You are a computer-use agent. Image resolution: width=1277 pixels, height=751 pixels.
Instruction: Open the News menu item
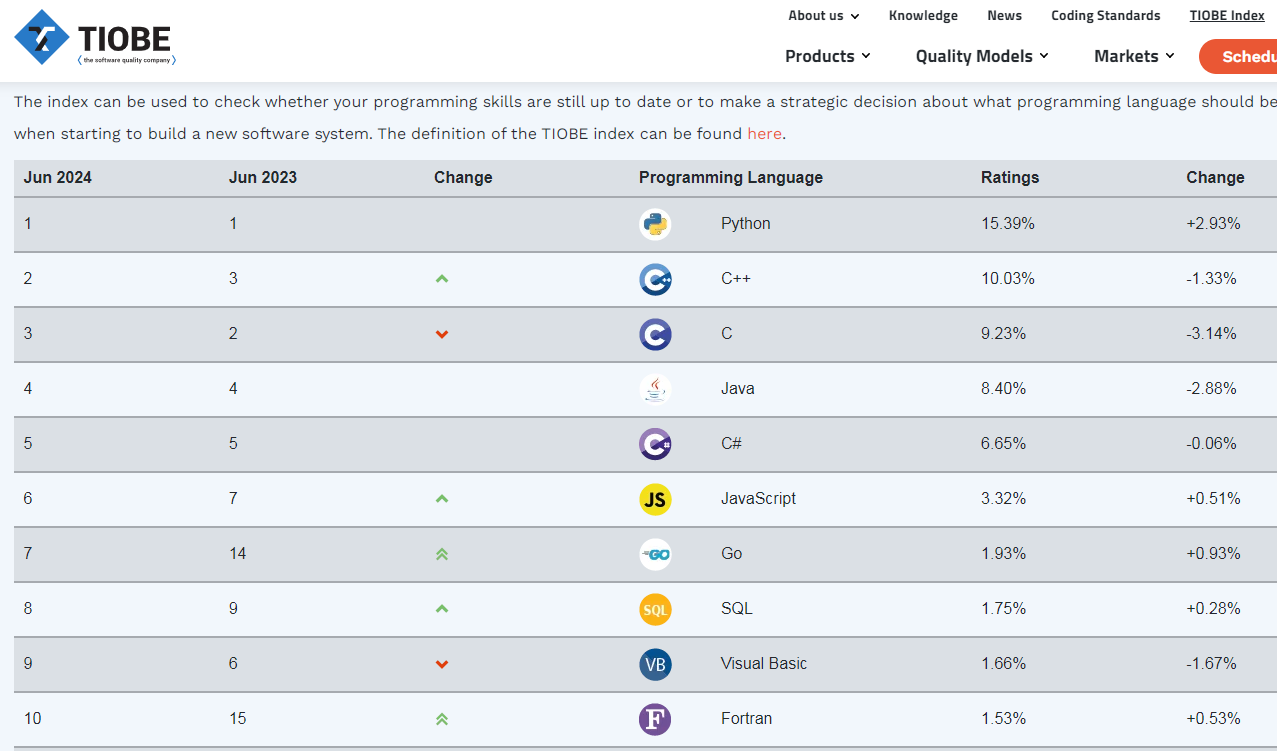click(x=1004, y=16)
